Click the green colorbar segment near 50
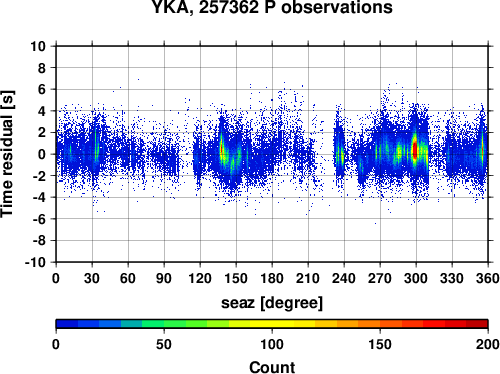500x374 pixels. (x=164, y=324)
